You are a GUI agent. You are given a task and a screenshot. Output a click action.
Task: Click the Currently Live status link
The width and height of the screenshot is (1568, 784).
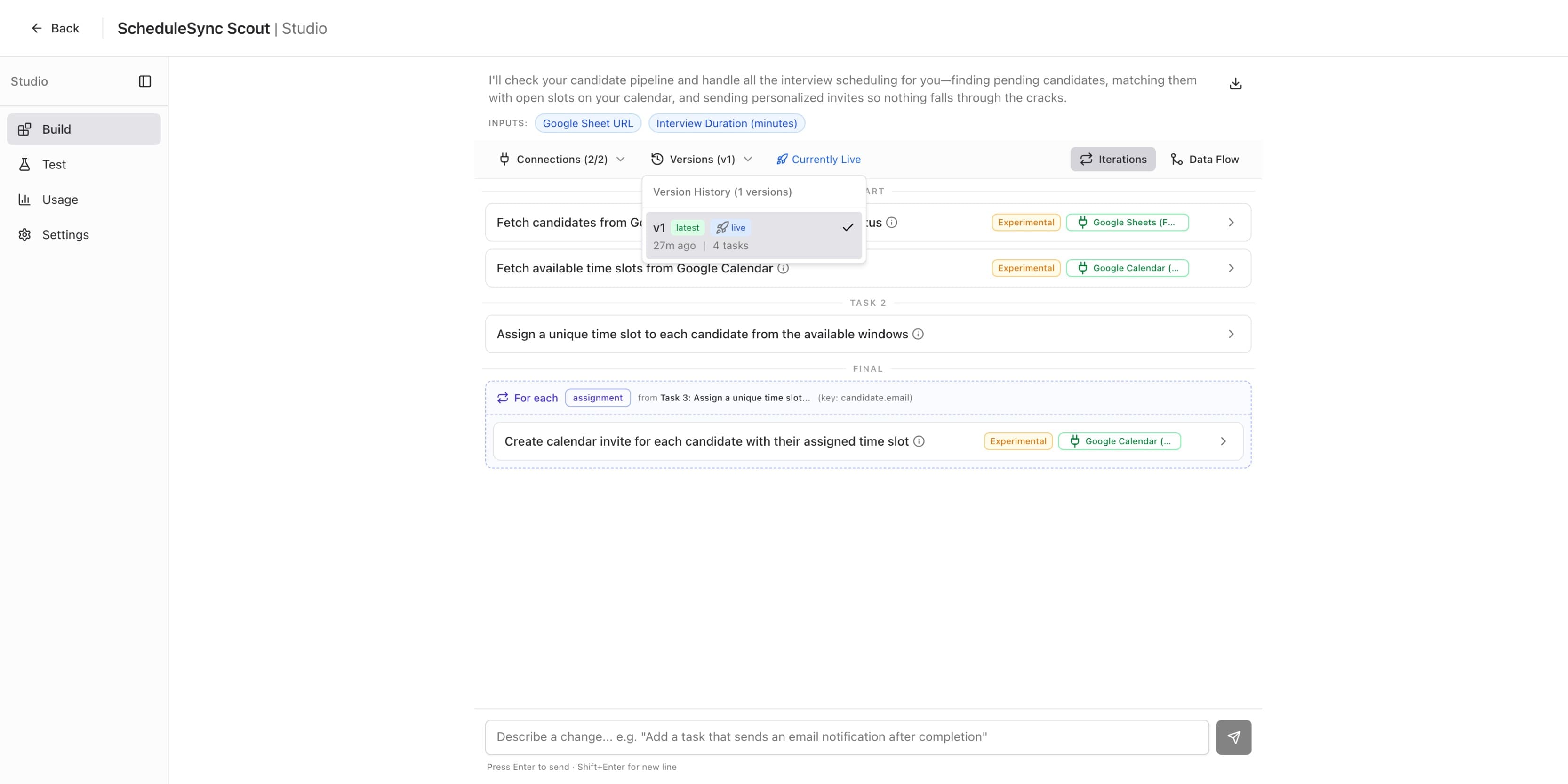[x=818, y=160]
